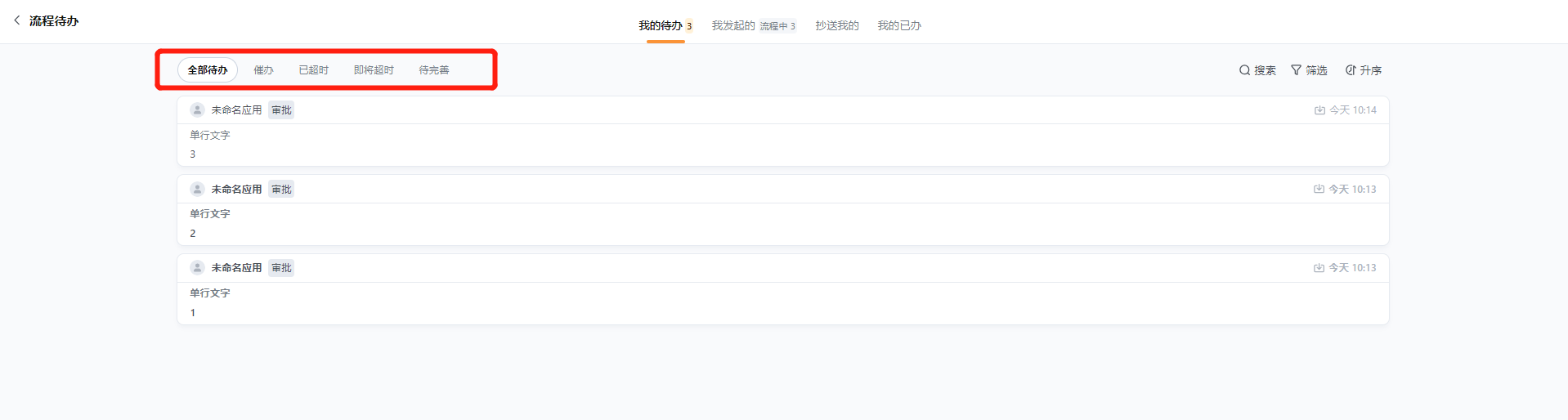This screenshot has width=1568, height=420.
Task: Open the 我发起的 tab
Action: point(733,25)
